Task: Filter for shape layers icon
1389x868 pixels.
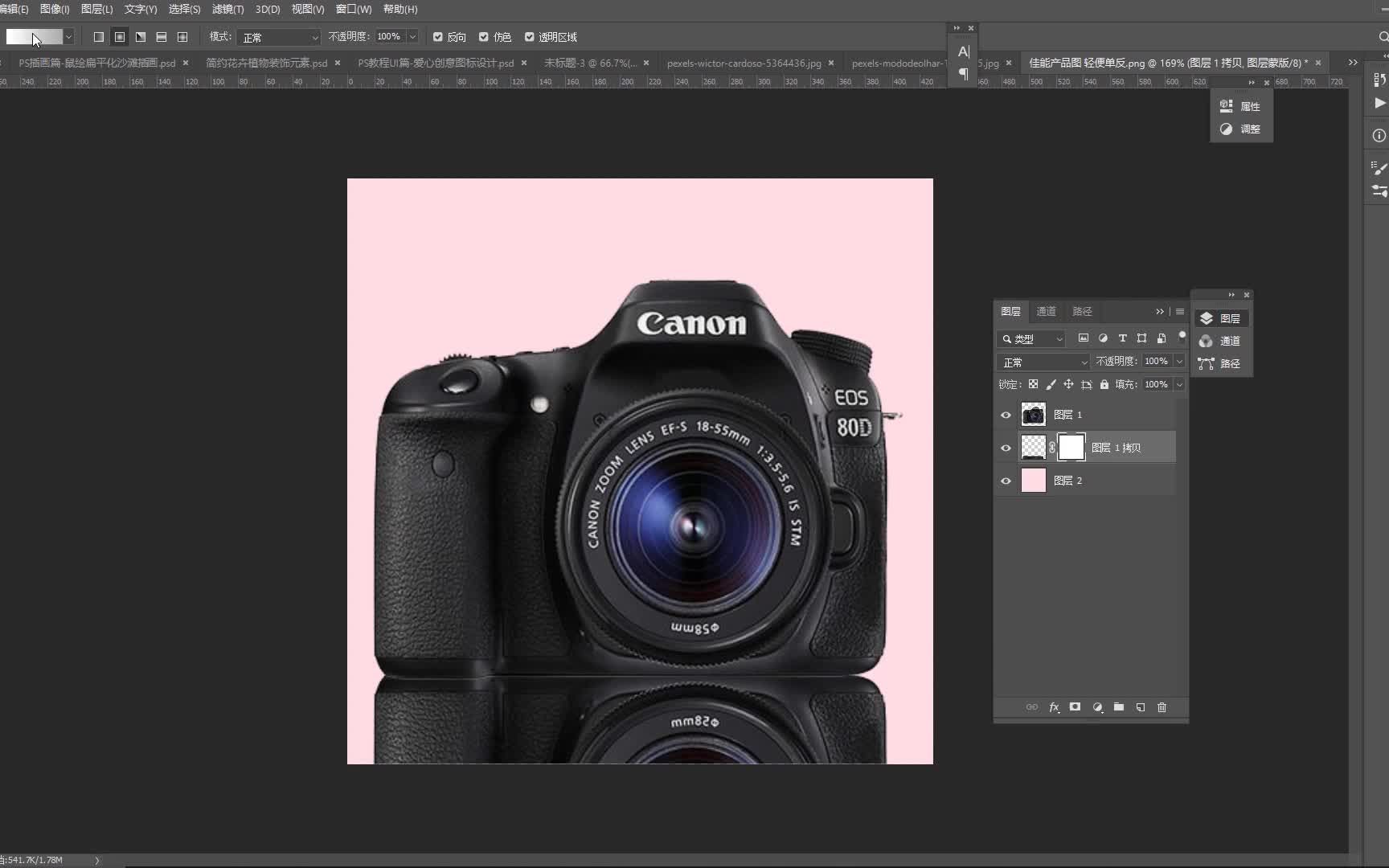Action: pos(1141,338)
